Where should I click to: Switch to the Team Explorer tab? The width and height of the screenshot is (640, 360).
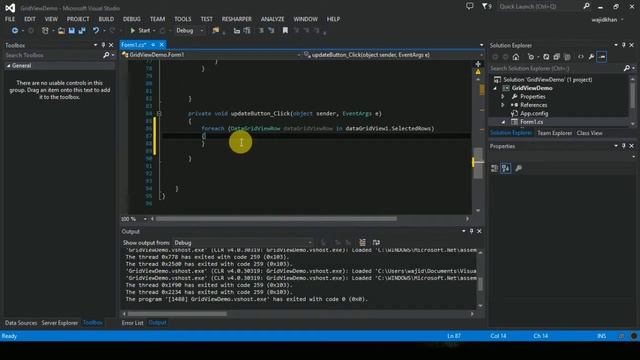click(x=554, y=133)
